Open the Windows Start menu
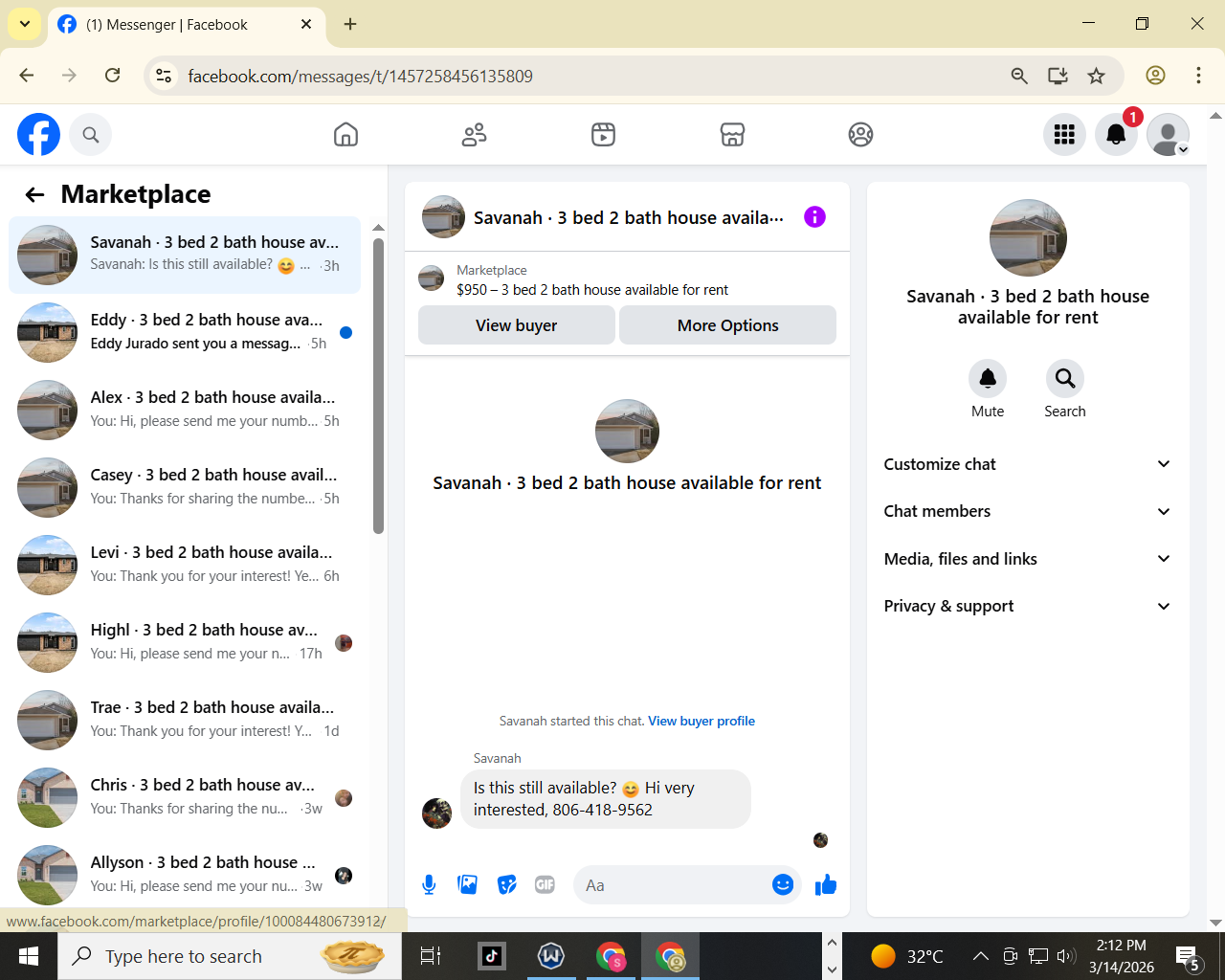Image resolution: width=1225 pixels, height=980 pixels. click(29, 956)
